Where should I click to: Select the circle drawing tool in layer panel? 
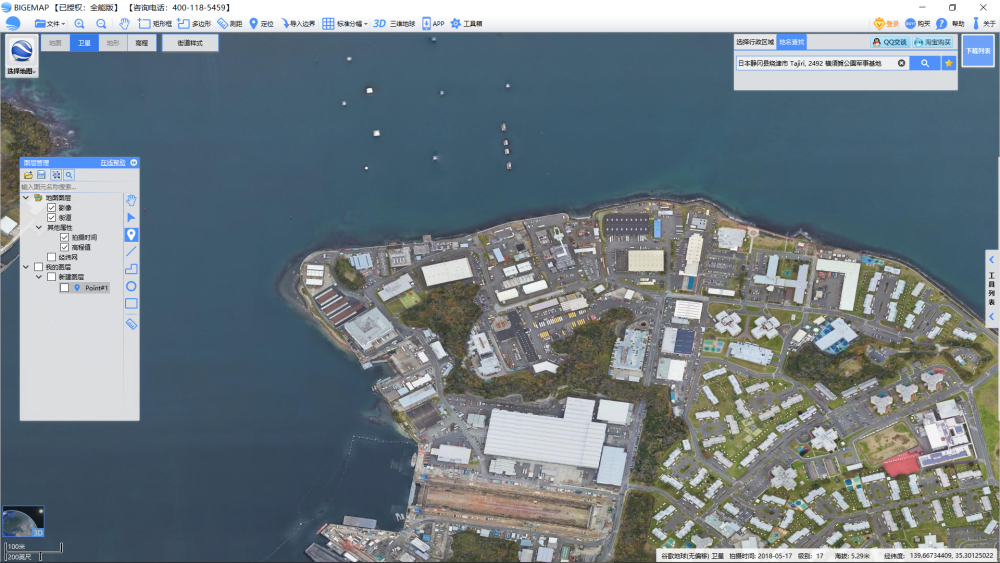pyautogui.click(x=131, y=286)
